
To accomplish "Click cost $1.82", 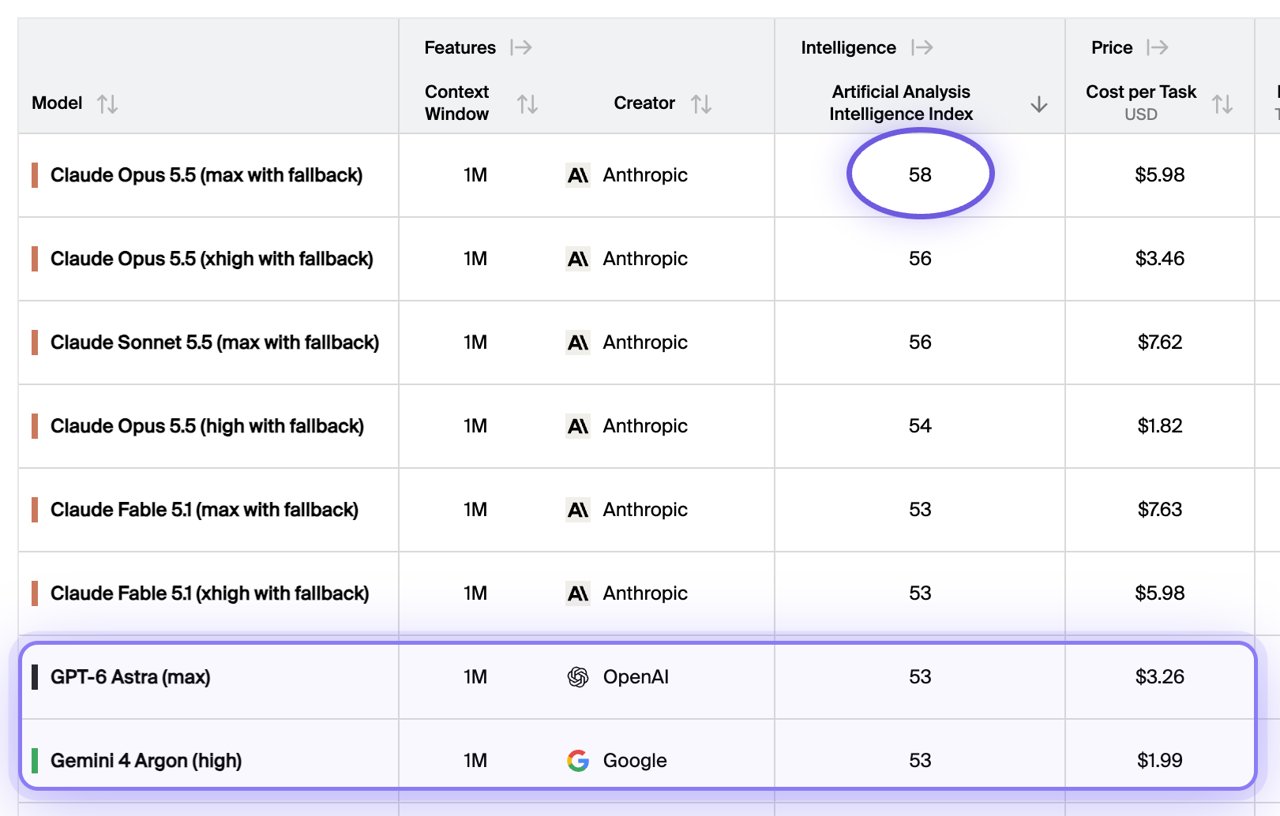I will tap(1160, 426).
